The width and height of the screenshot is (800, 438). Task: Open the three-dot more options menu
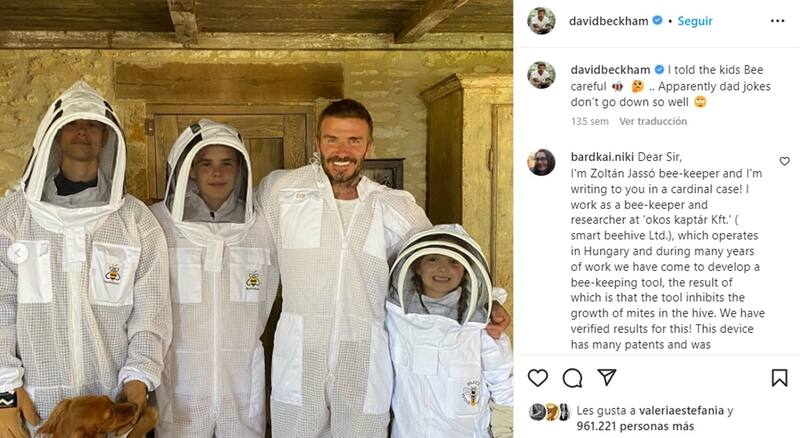click(778, 21)
